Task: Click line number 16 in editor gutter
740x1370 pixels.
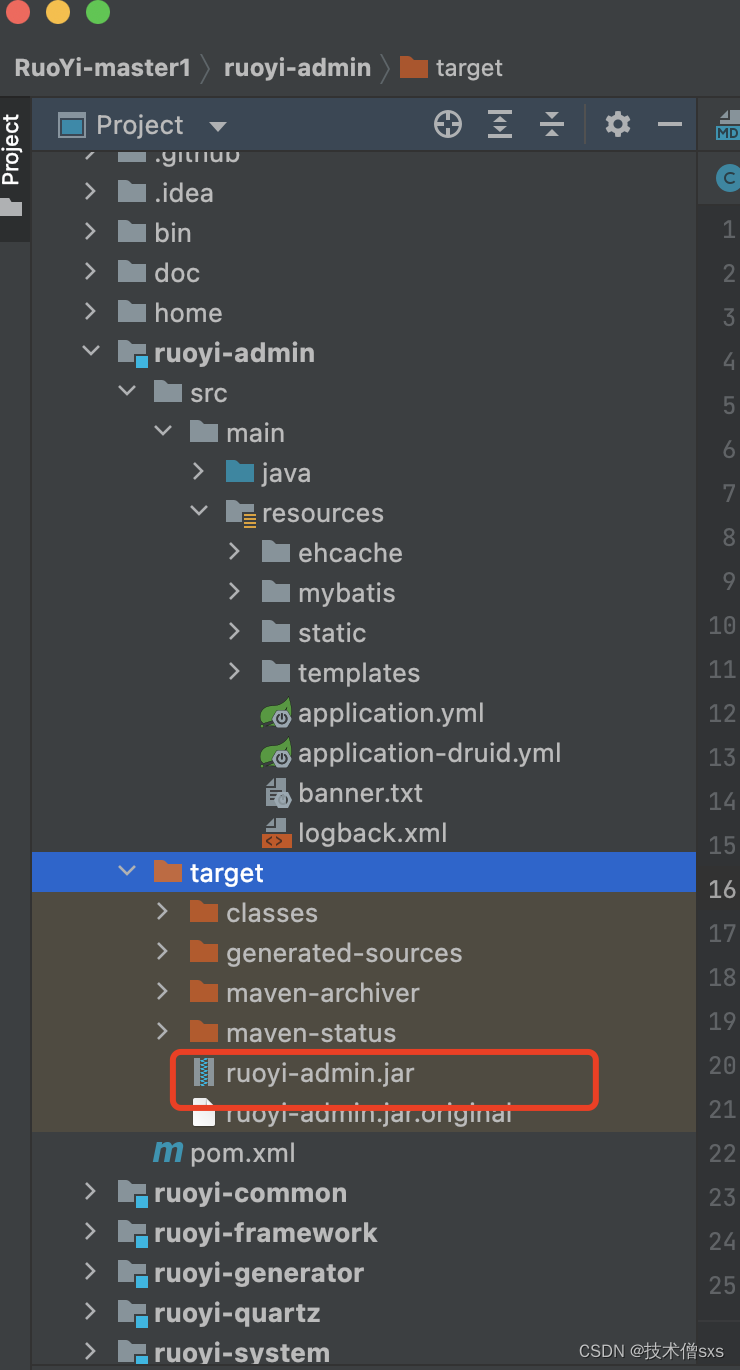Action: [722, 889]
